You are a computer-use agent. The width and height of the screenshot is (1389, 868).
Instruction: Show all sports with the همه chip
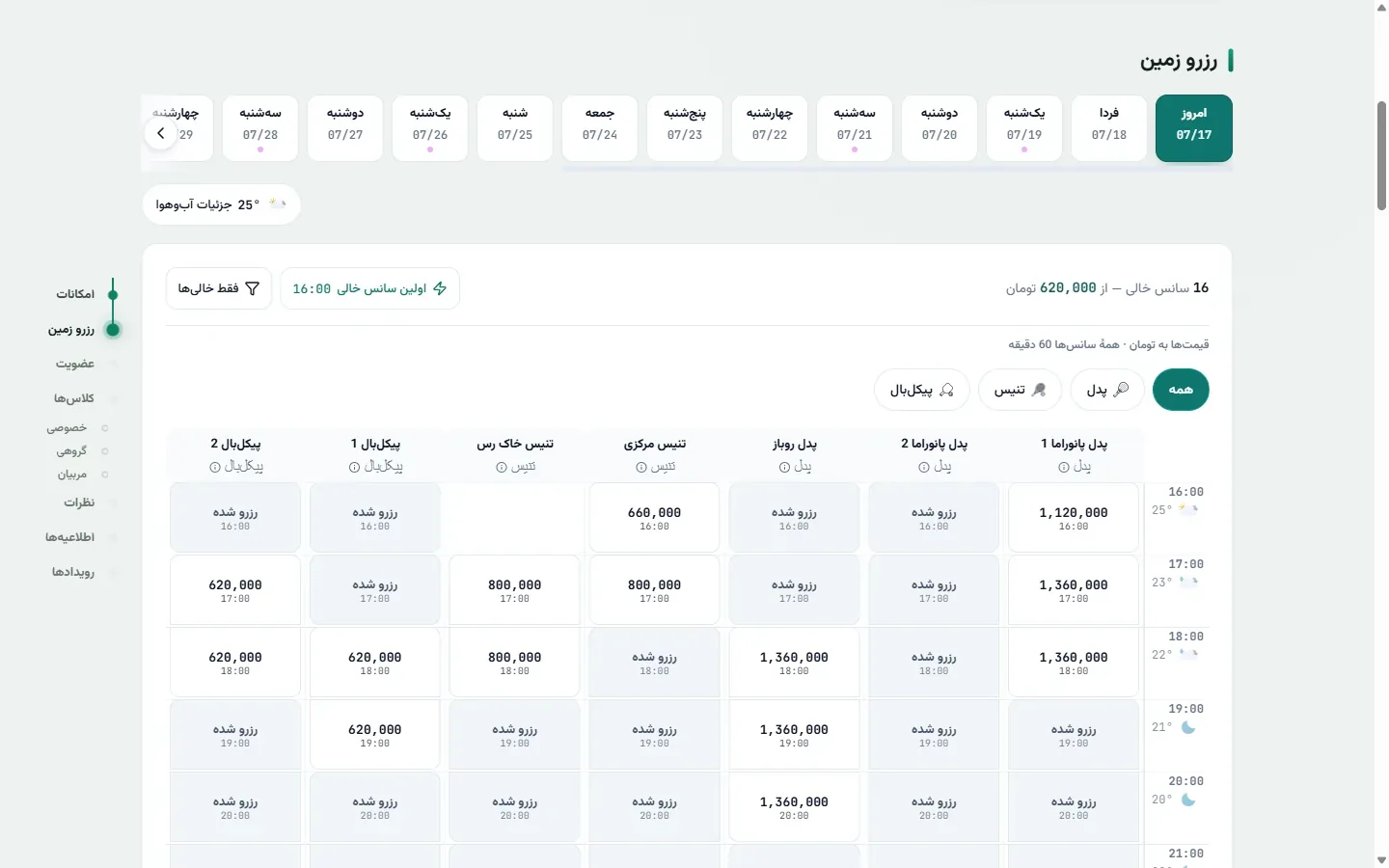pyautogui.click(x=1181, y=390)
